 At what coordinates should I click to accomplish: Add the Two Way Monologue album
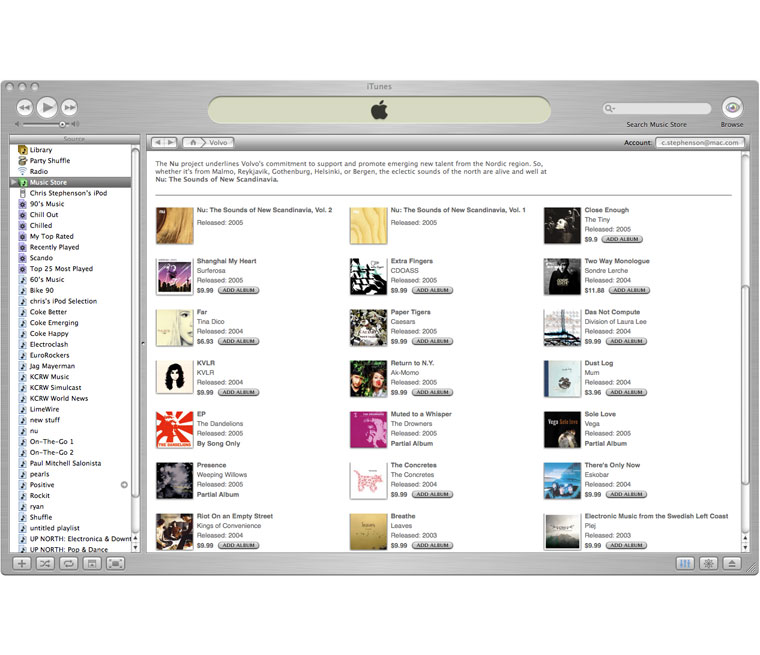[629, 290]
